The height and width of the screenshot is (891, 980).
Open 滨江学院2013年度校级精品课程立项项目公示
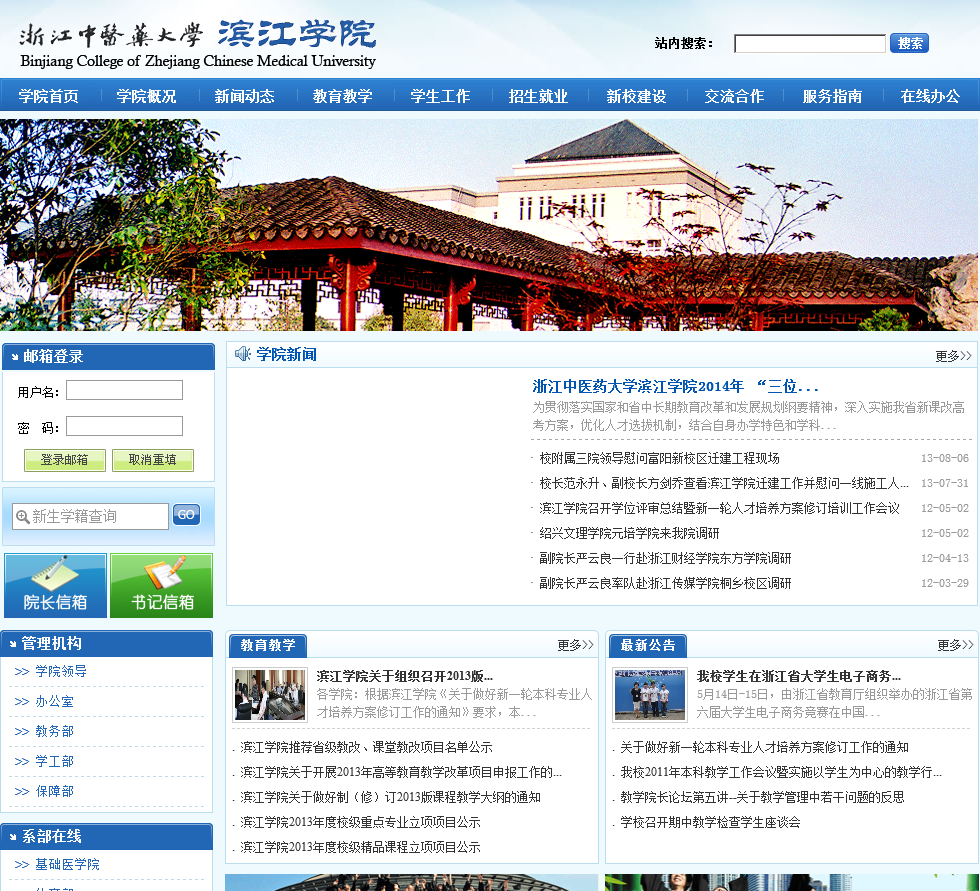point(360,847)
